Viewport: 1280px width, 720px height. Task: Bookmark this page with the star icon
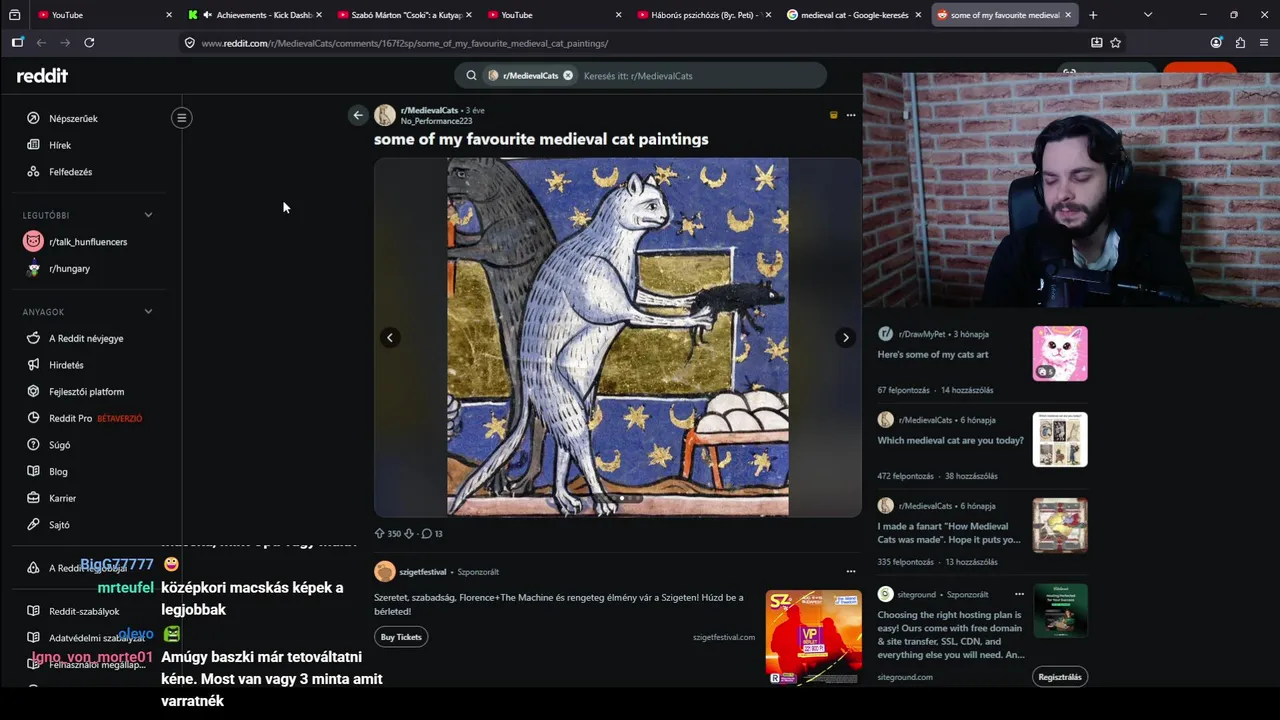pyautogui.click(x=1115, y=43)
